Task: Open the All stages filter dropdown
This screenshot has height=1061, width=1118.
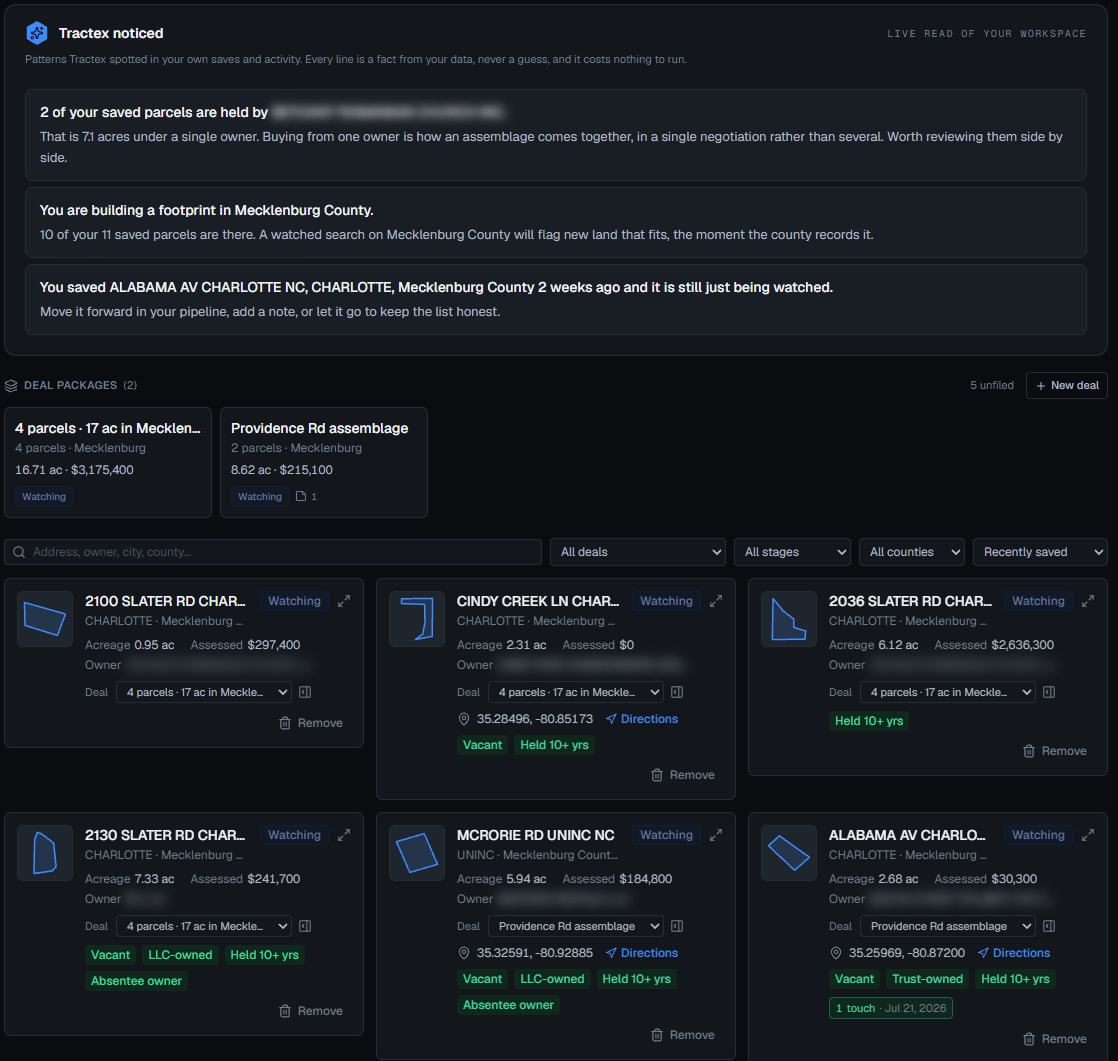Action: click(792, 552)
